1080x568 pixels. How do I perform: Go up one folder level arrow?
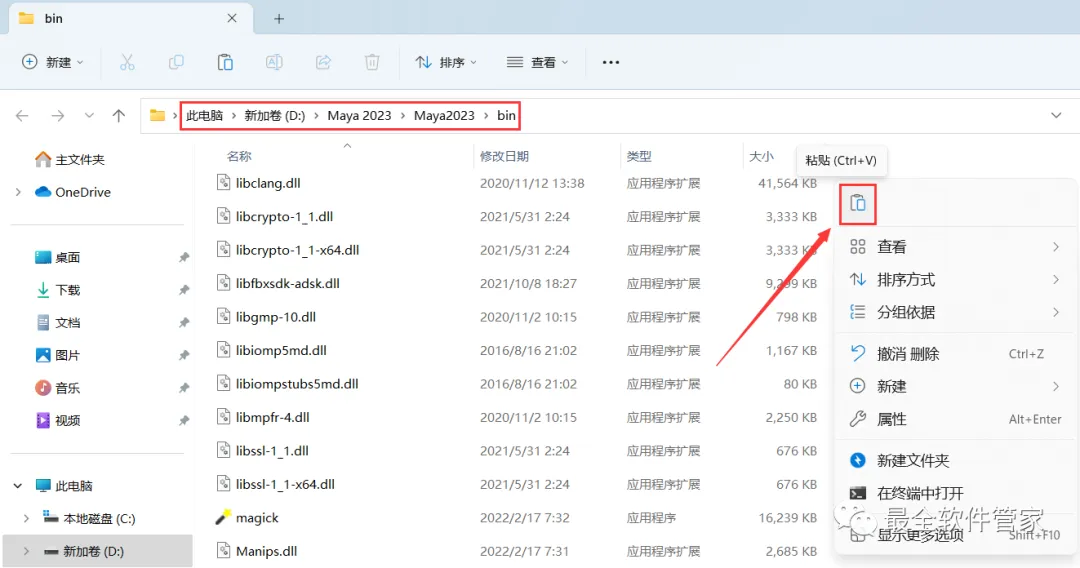(x=119, y=116)
